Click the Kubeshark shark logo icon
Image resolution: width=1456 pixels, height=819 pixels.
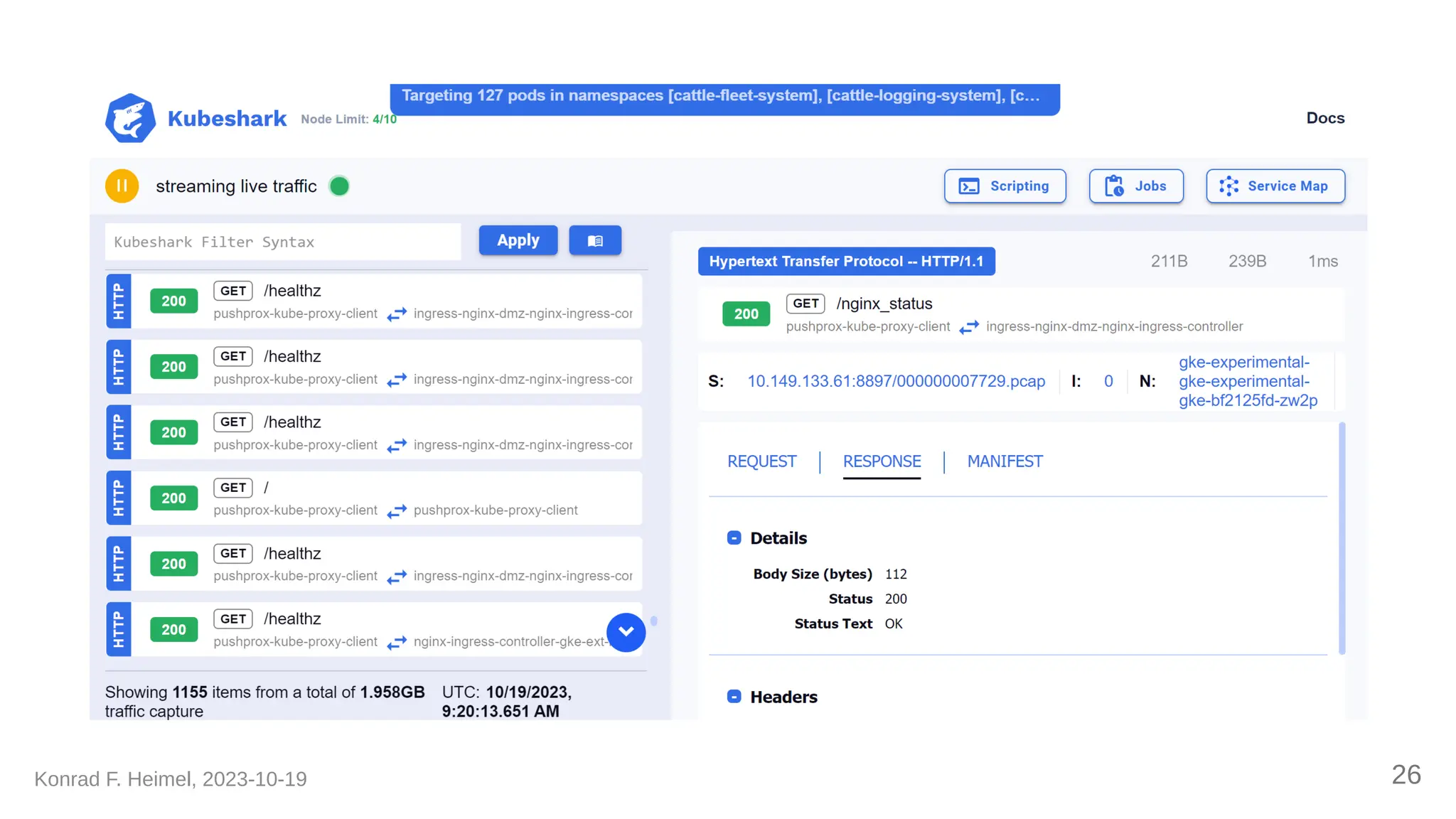click(x=130, y=118)
